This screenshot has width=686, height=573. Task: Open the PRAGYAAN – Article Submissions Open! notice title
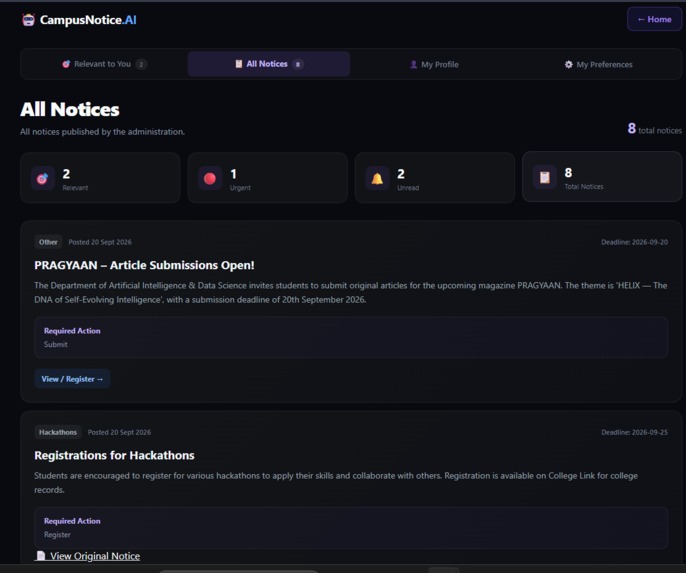[x=144, y=265]
